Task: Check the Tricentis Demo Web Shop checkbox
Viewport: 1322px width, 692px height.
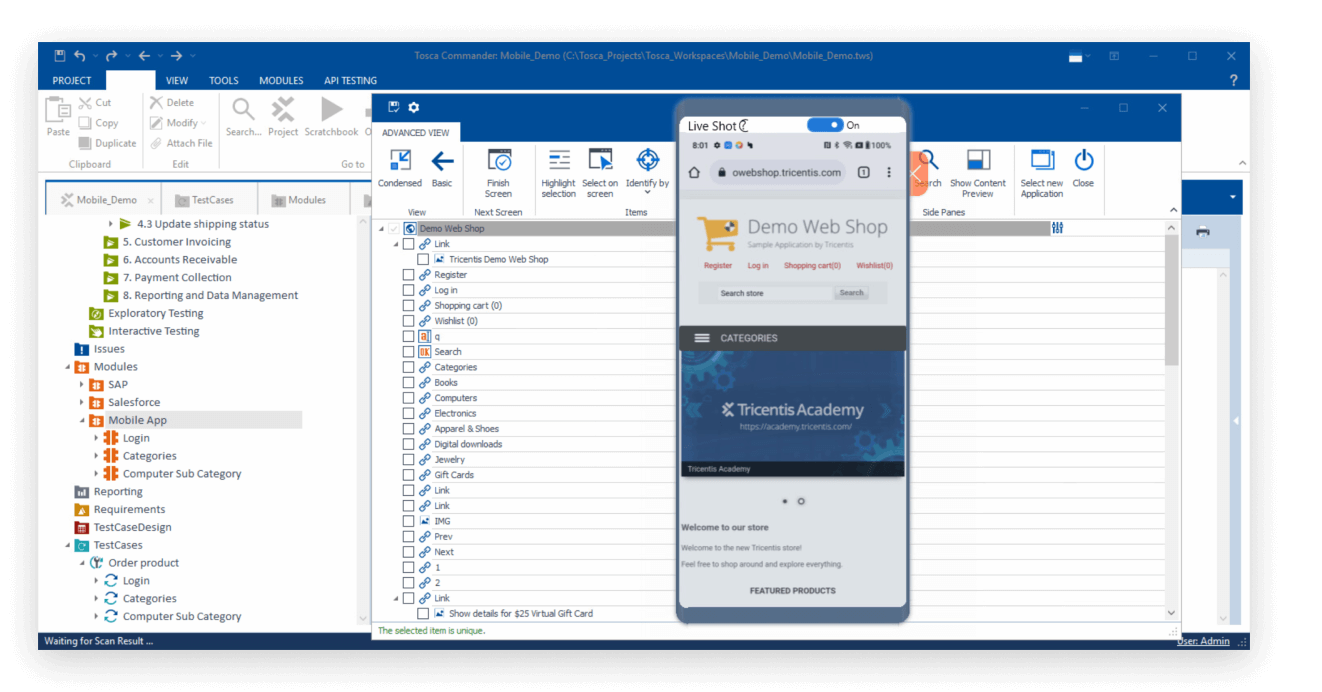Action: pos(424,258)
